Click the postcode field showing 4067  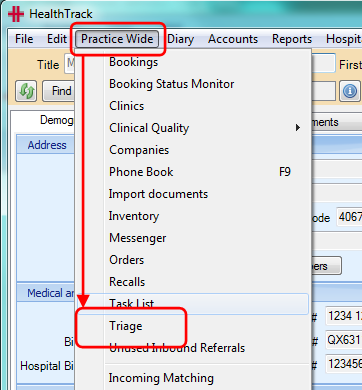(349, 217)
